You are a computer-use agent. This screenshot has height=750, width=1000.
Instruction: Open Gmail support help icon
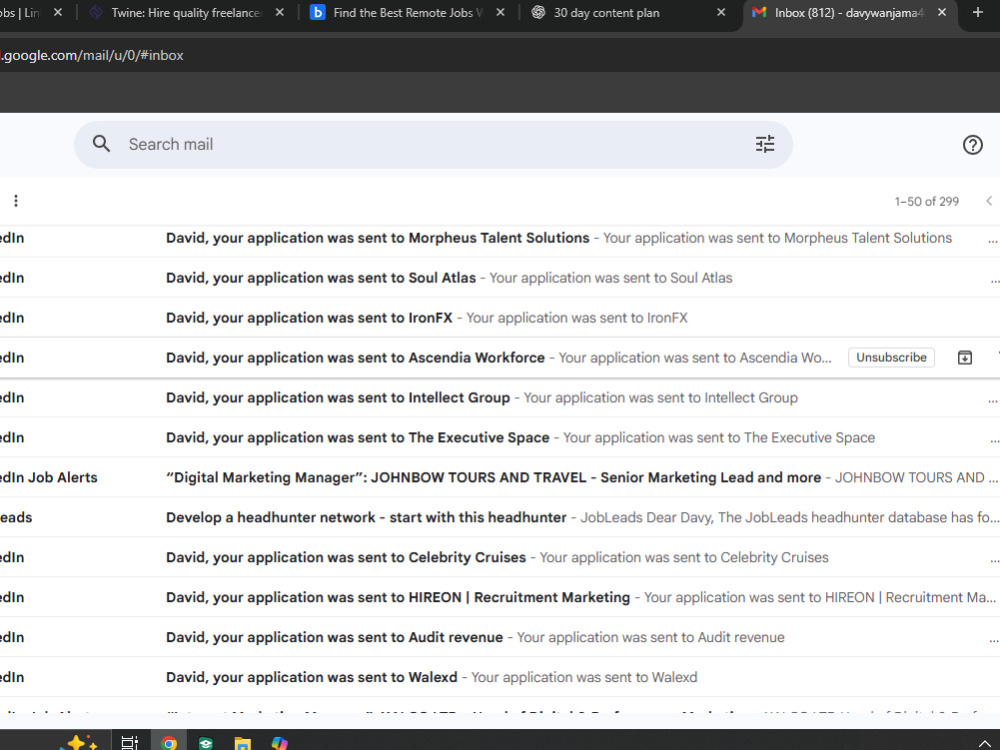pyautogui.click(x=972, y=145)
